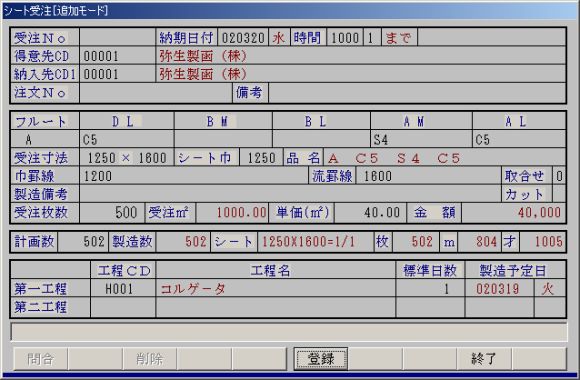Select the AM flute cell showing S4
The height and width of the screenshot is (380, 580).
click(421, 139)
